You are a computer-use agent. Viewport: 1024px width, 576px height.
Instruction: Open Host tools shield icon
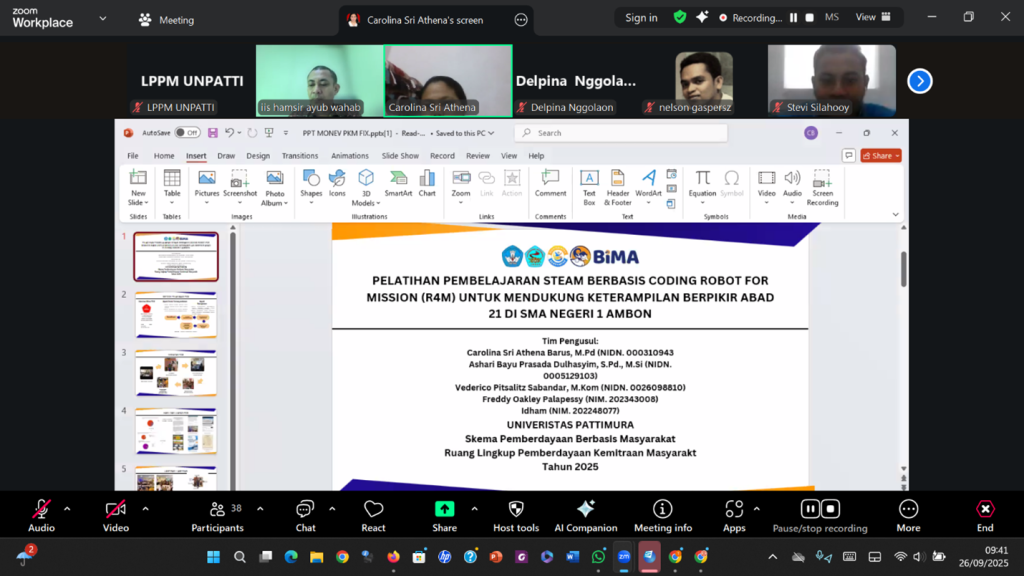pyautogui.click(x=516, y=515)
